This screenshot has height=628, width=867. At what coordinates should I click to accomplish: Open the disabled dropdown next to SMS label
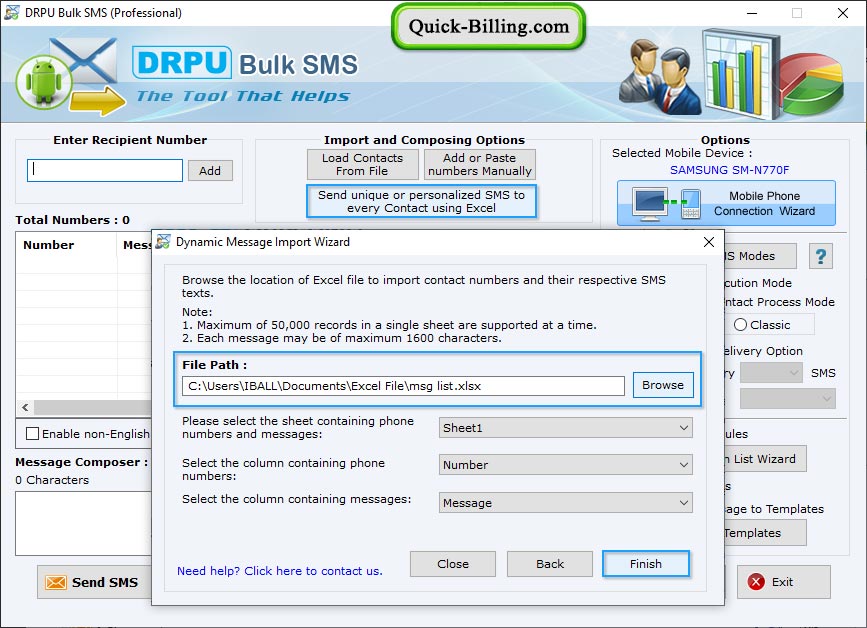[x=771, y=373]
